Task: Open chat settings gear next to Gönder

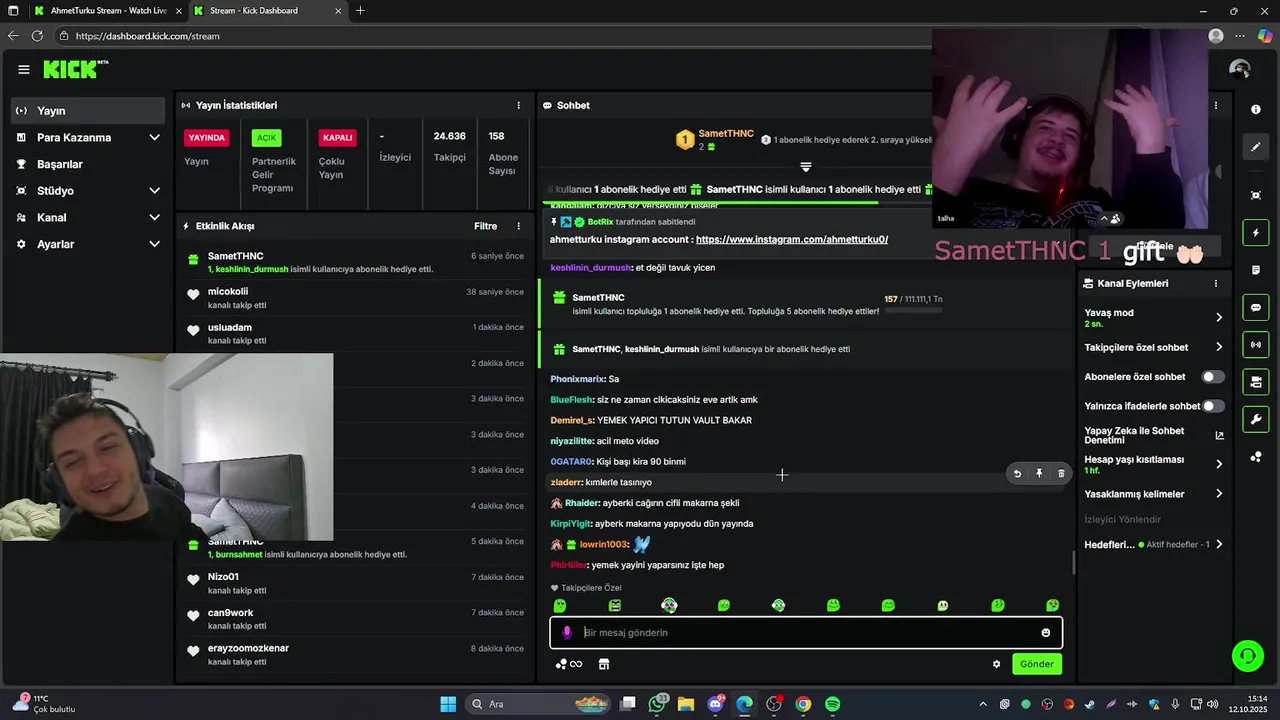Action: tap(996, 664)
